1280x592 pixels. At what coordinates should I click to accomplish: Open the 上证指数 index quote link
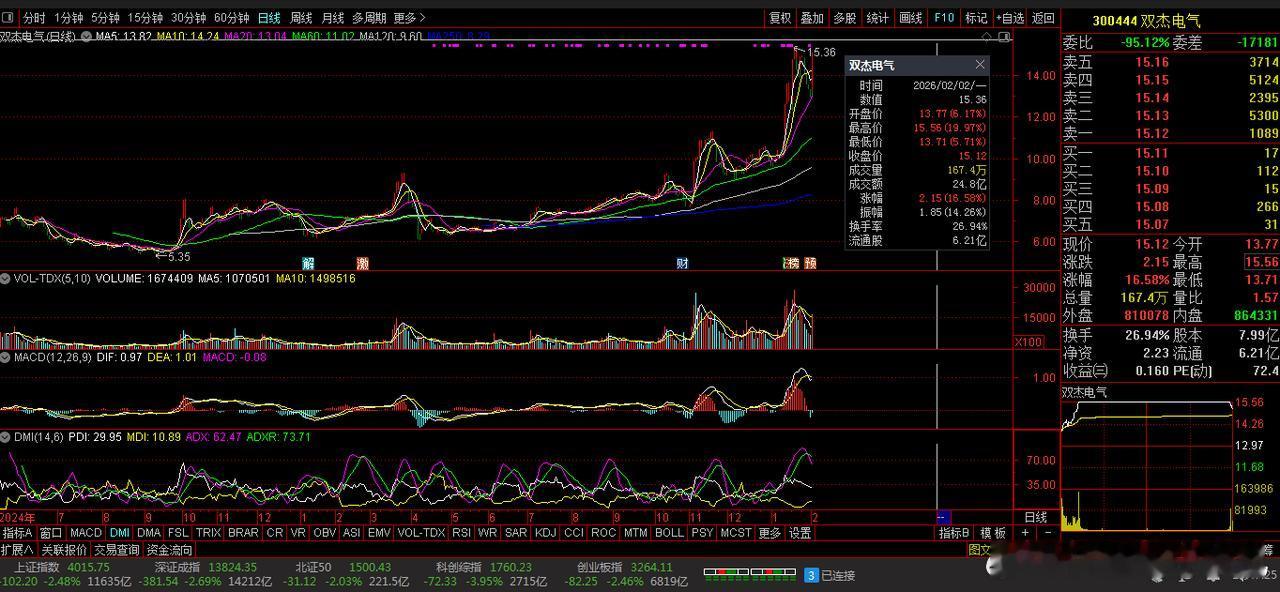pos(37,566)
